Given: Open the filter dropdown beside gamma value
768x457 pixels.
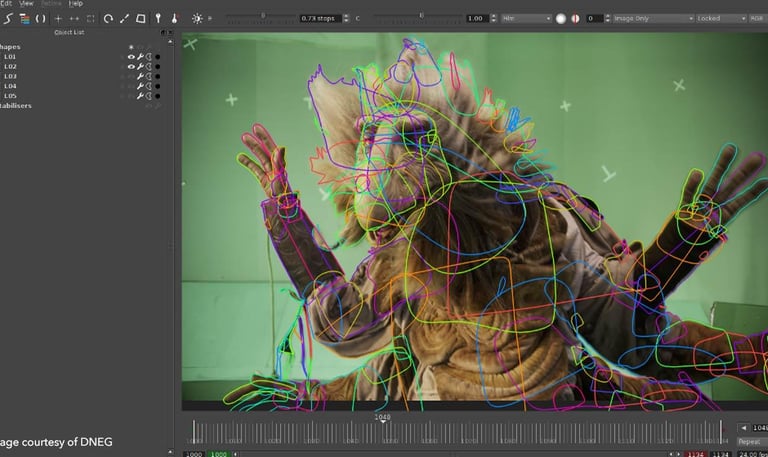Looking at the screenshot, I should click(x=526, y=18).
